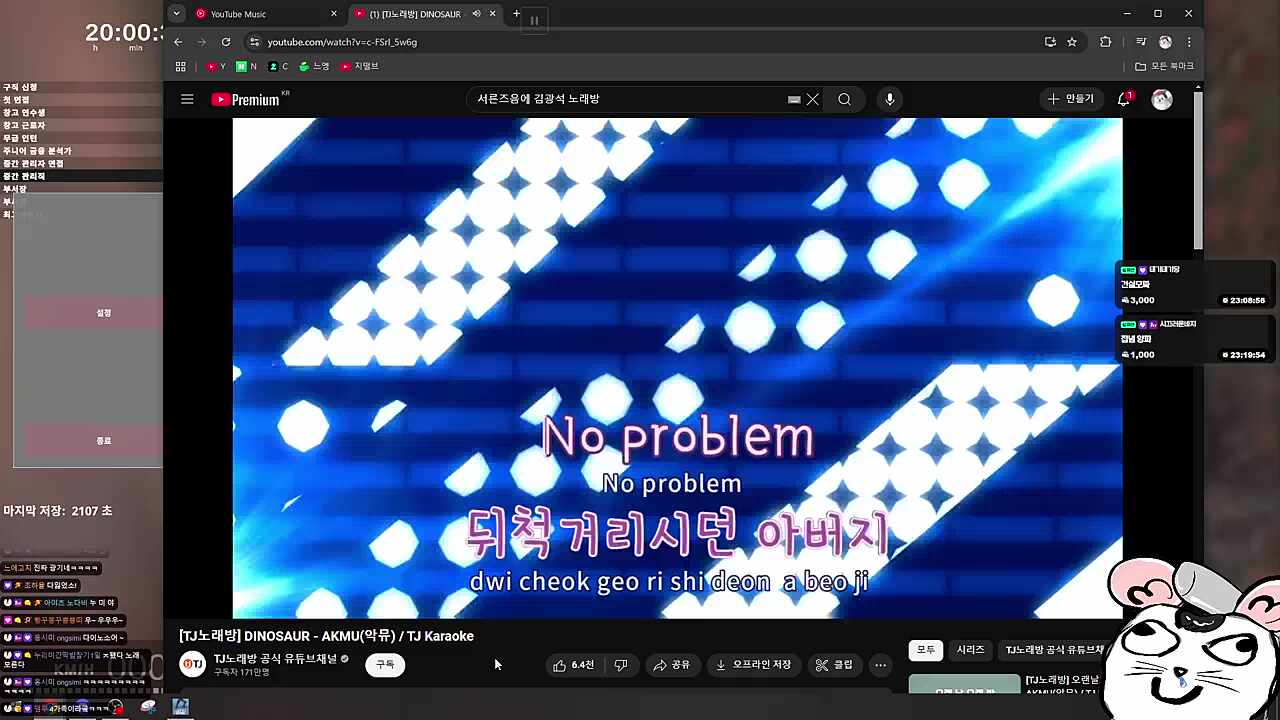
Task: Open the YouTube guide hamburger menu
Action: tap(187, 99)
